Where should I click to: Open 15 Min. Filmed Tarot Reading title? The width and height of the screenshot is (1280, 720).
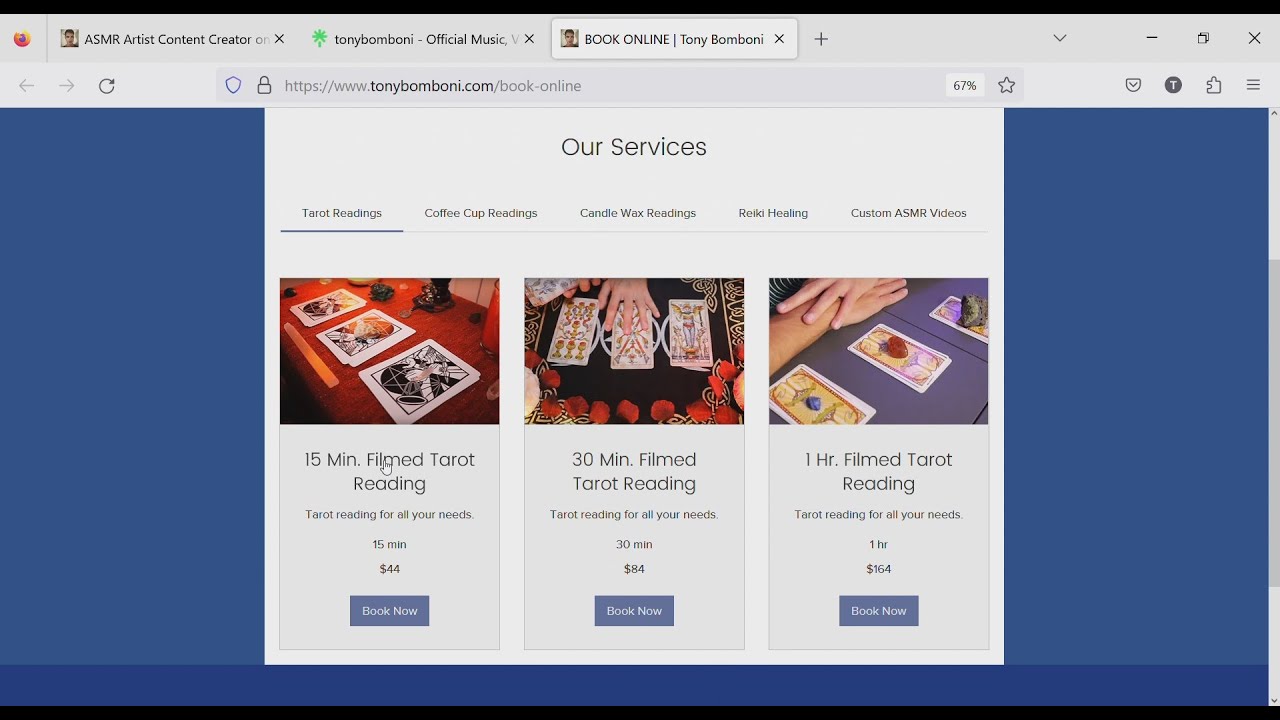click(x=390, y=472)
